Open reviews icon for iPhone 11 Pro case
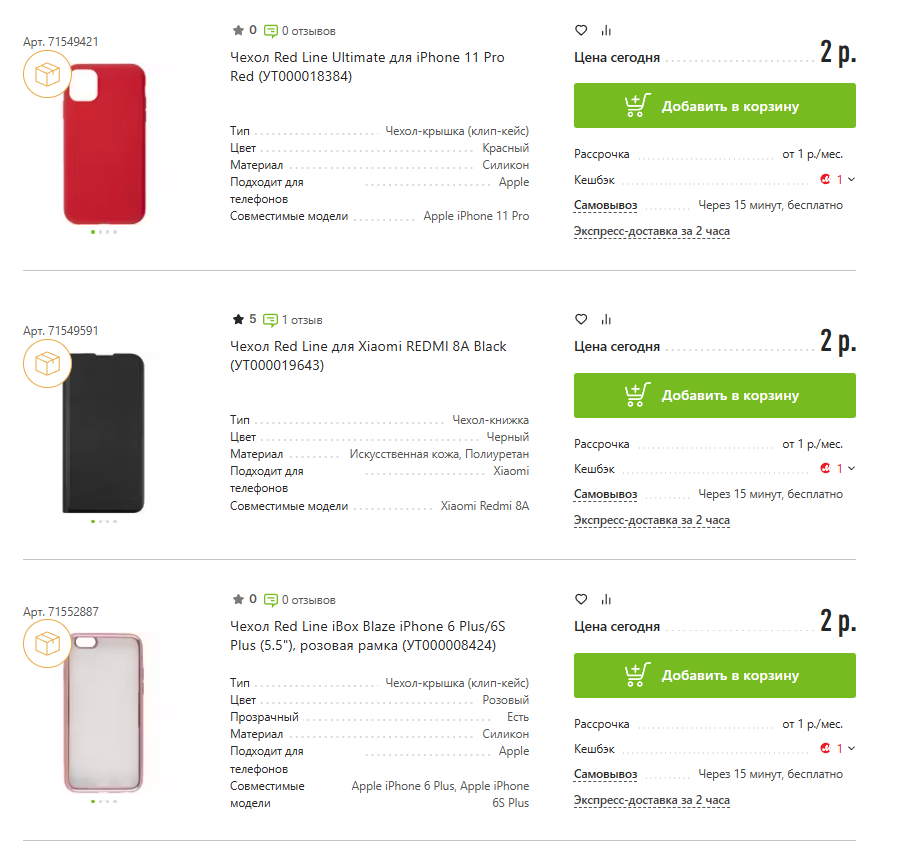The width and height of the screenshot is (898, 864). (x=270, y=30)
